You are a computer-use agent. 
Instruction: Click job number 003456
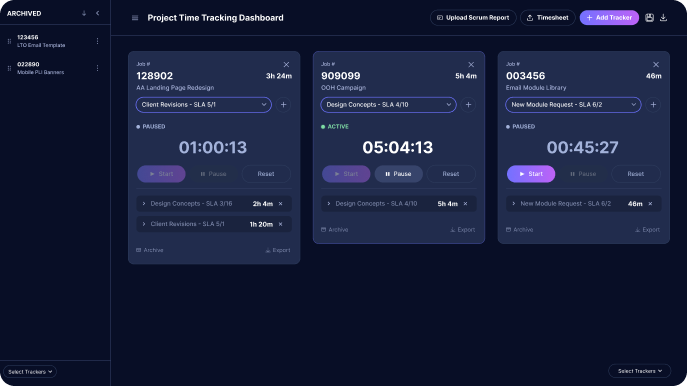(526, 76)
